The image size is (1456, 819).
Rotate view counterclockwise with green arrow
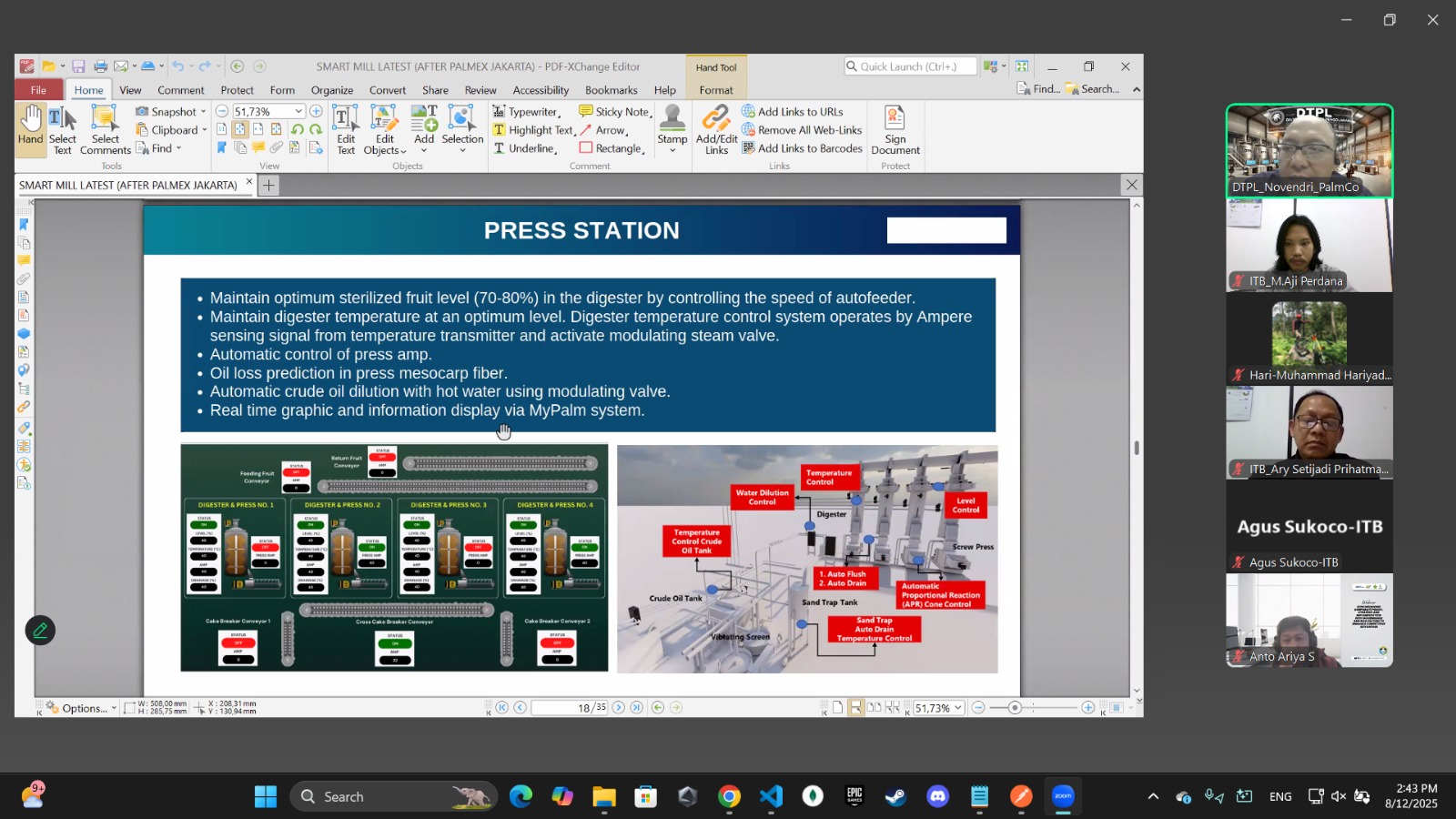[x=298, y=129]
